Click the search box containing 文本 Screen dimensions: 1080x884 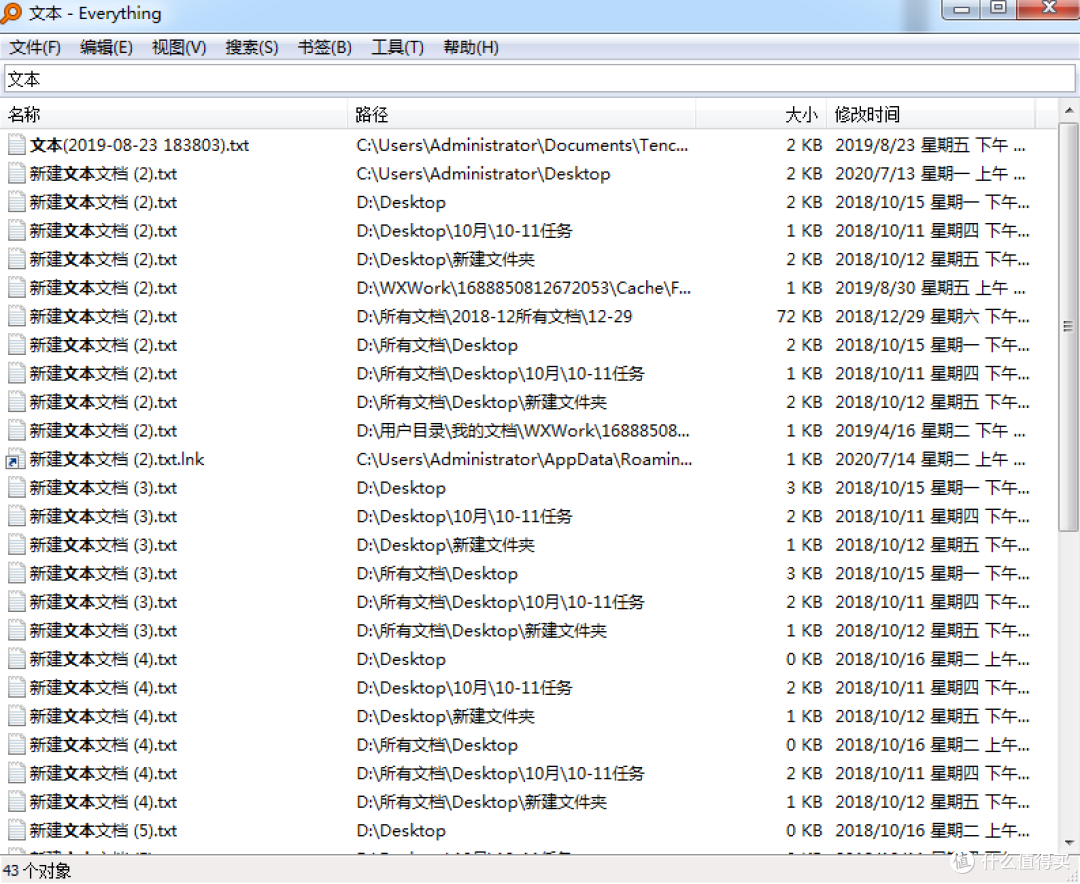539,79
